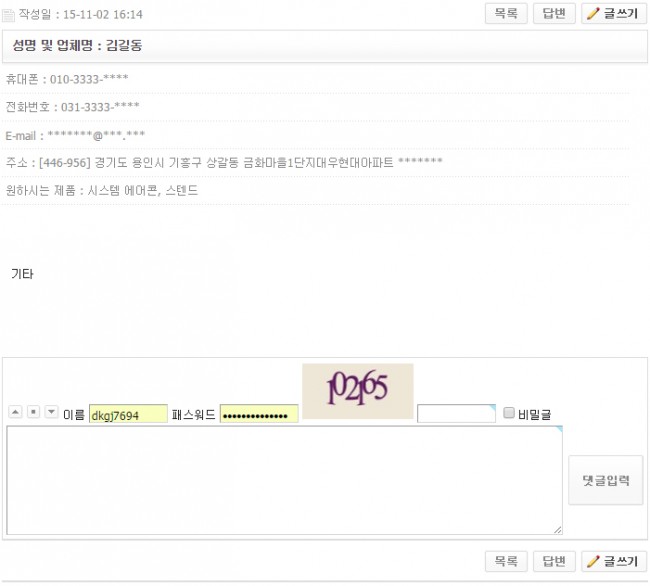650x586 pixels.
Task: Click the pencil 글쓰기 button above the post
Action: tap(614, 14)
